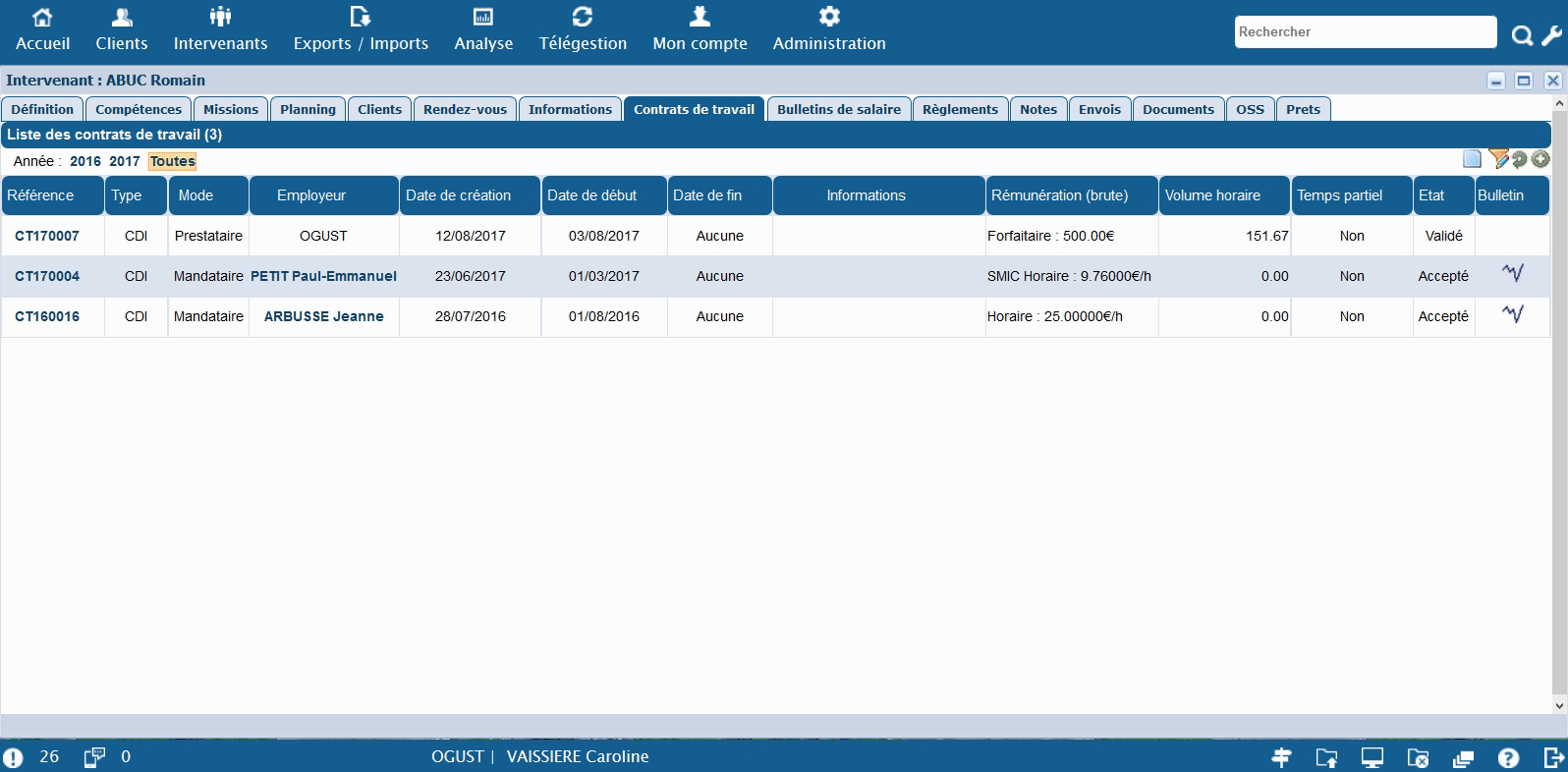1568x772 pixels.
Task: Click the signpost icon in status bar
Action: [x=1282, y=757]
